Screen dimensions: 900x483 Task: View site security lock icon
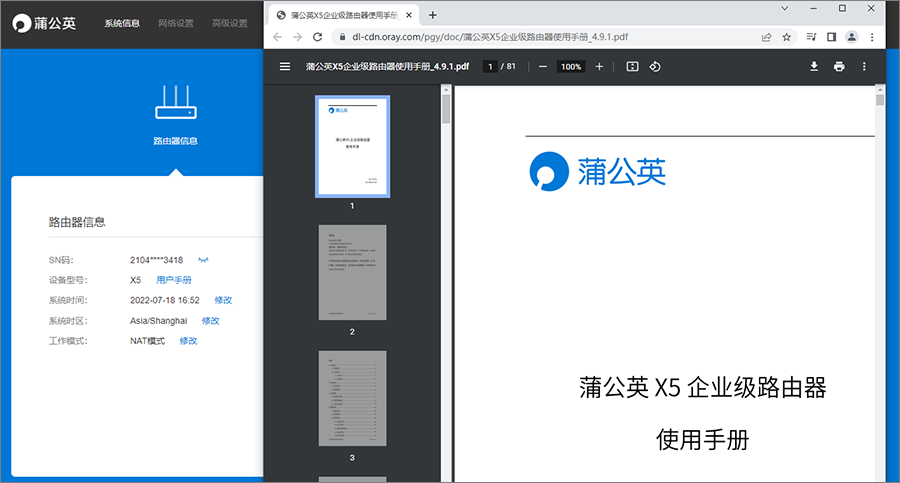(342, 37)
